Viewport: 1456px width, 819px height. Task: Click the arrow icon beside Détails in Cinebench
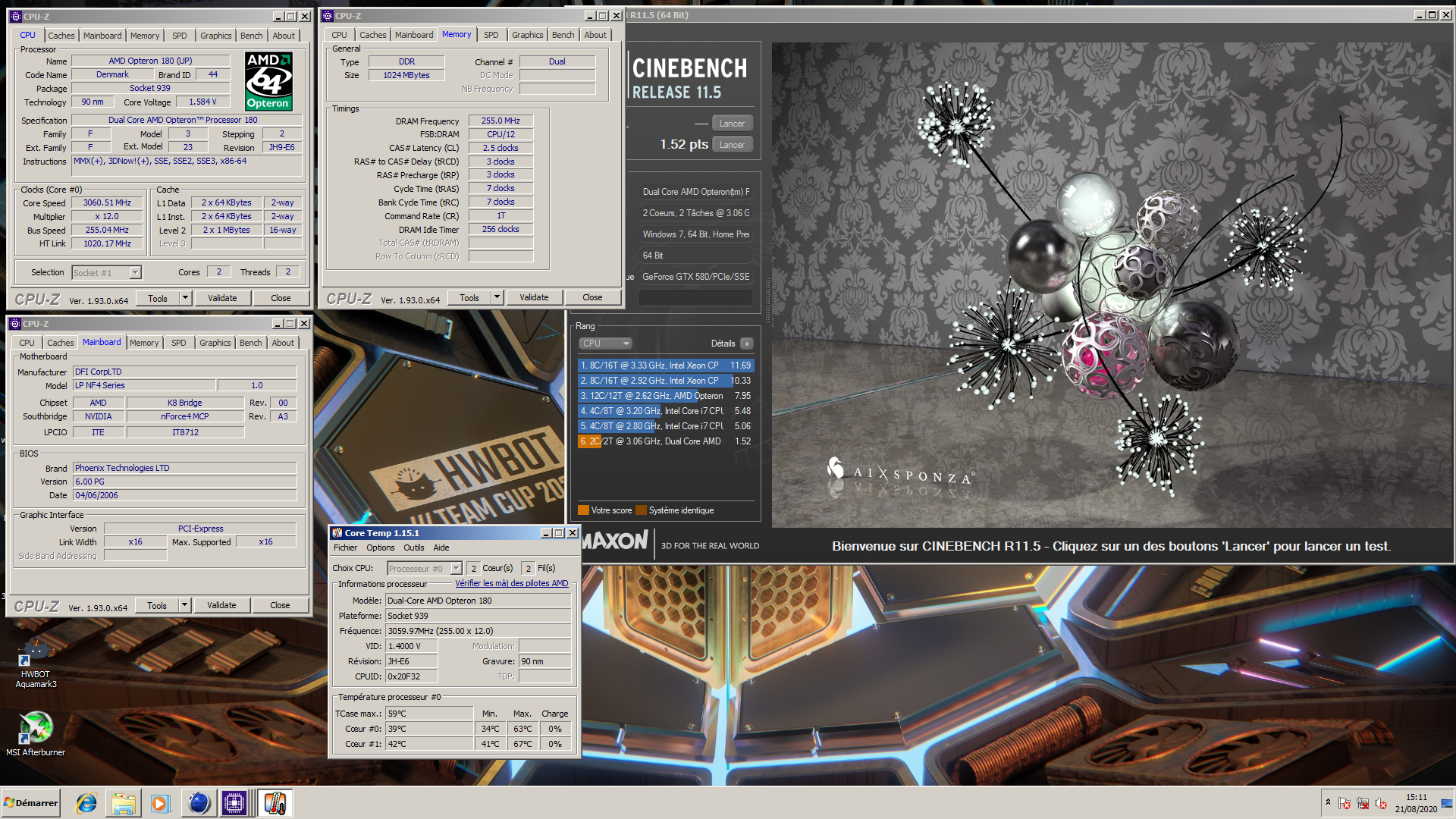point(747,344)
